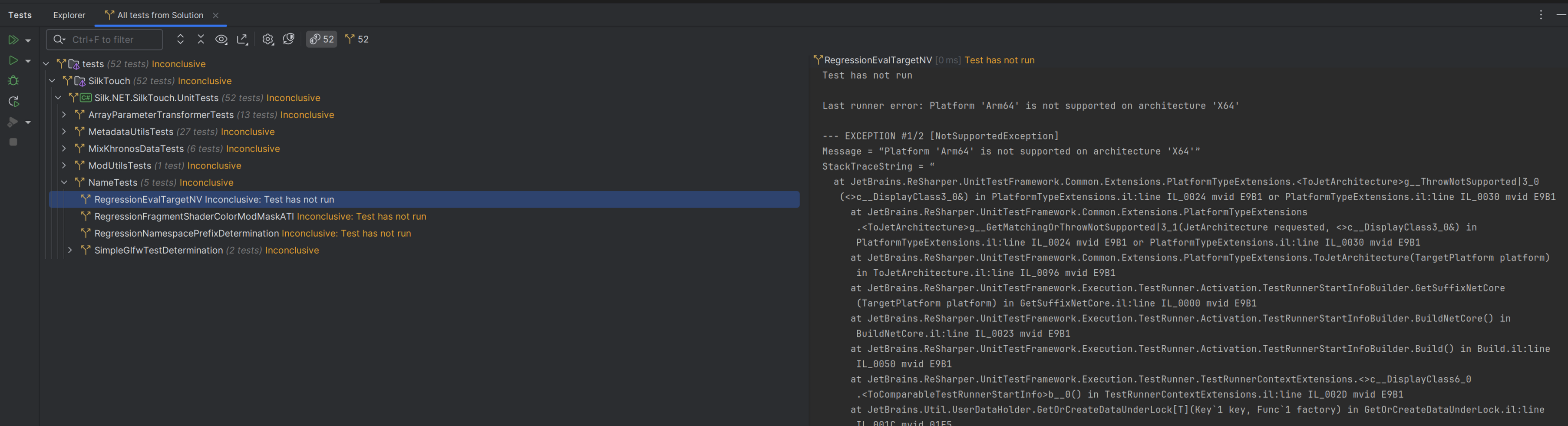Select RegressionFragmentShaderColorModMaskATI test
1568x426 pixels.
pos(424,217)
